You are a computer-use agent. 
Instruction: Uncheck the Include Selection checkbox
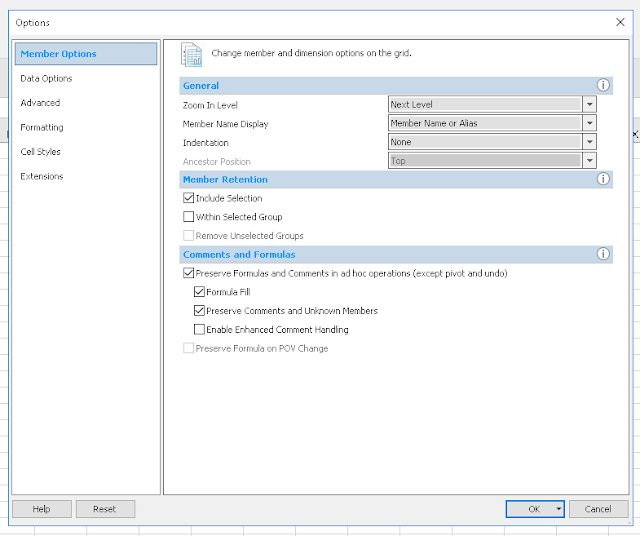click(x=189, y=198)
